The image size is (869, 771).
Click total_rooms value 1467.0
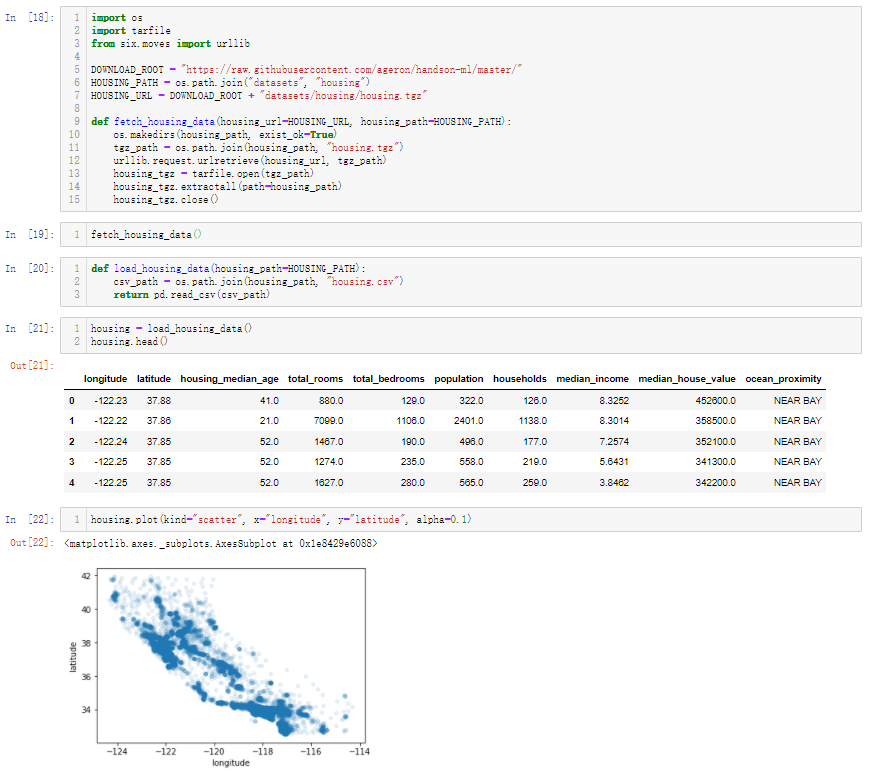[x=329, y=442]
